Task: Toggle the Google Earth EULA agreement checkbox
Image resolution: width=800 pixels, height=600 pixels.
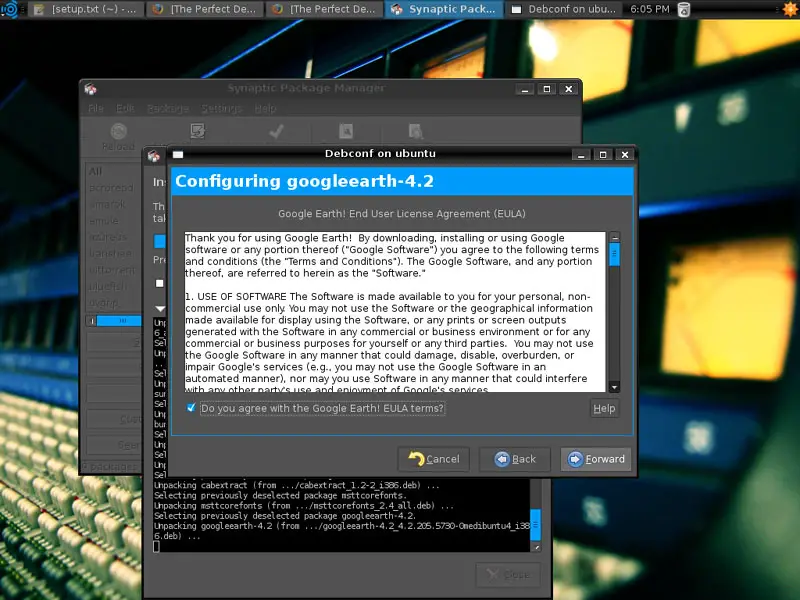Action: click(191, 408)
